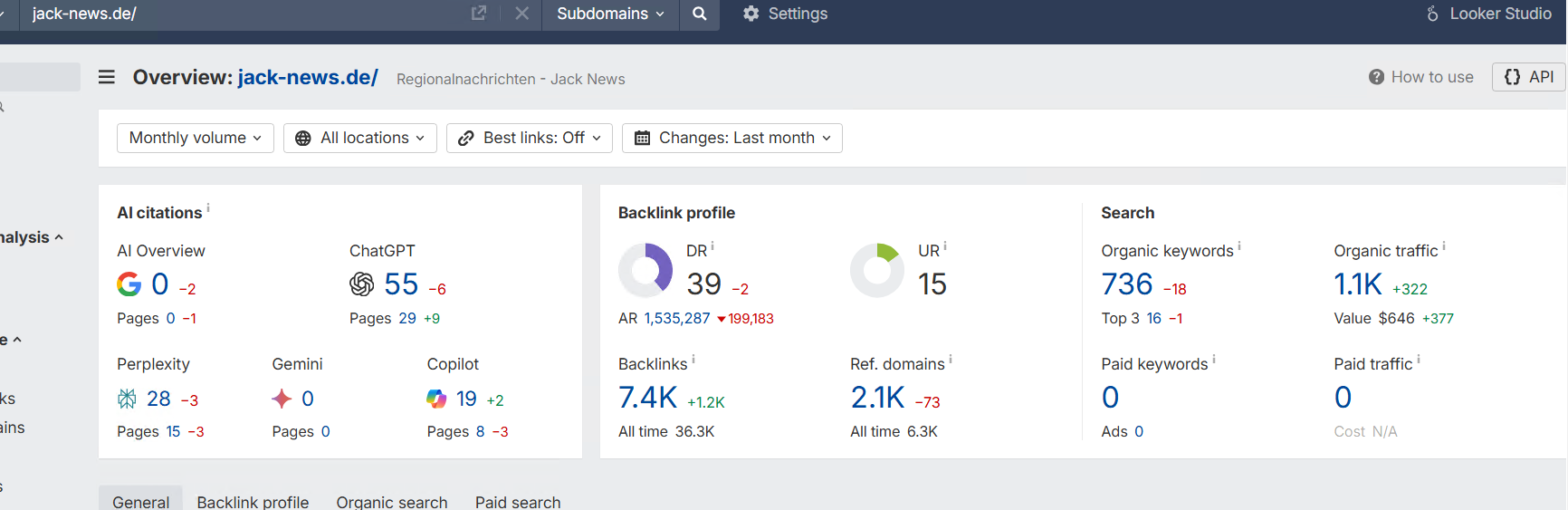This screenshot has width=1568, height=510.
Task: Open the All locations dropdown
Action: click(359, 138)
